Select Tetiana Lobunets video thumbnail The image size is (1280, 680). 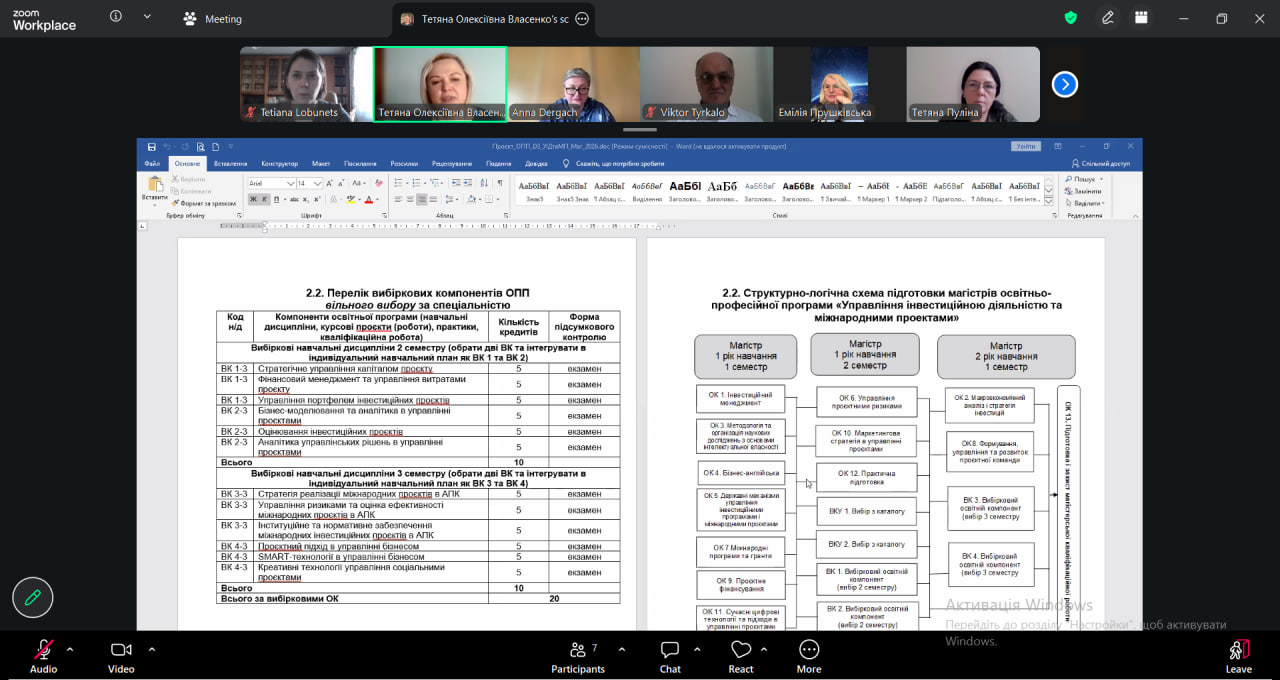(x=305, y=84)
